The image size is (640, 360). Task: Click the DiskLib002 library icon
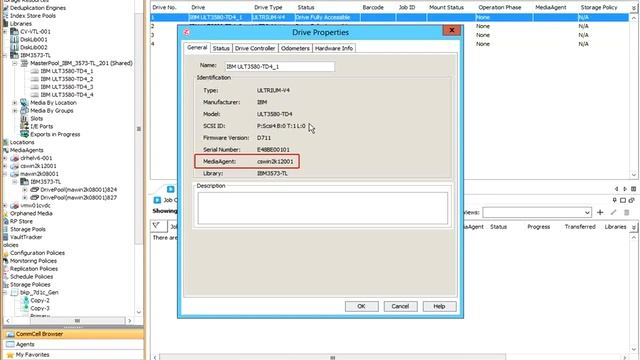coord(14,47)
